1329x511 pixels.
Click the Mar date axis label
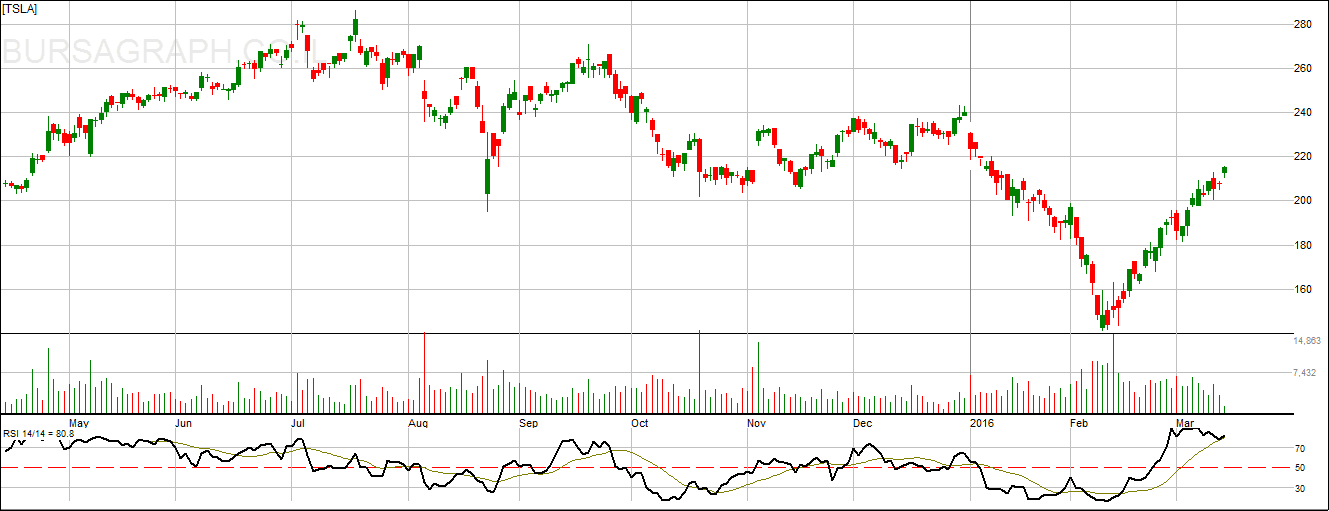click(1185, 423)
